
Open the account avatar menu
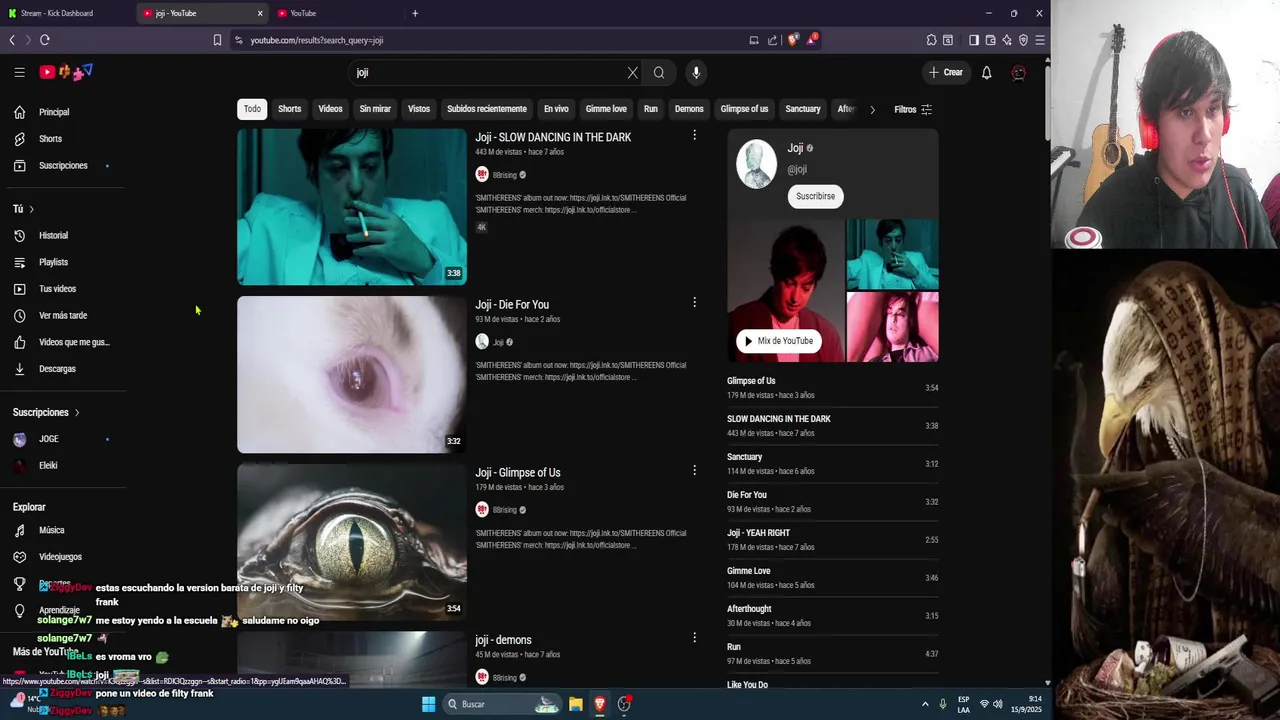(x=1018, y=72)
